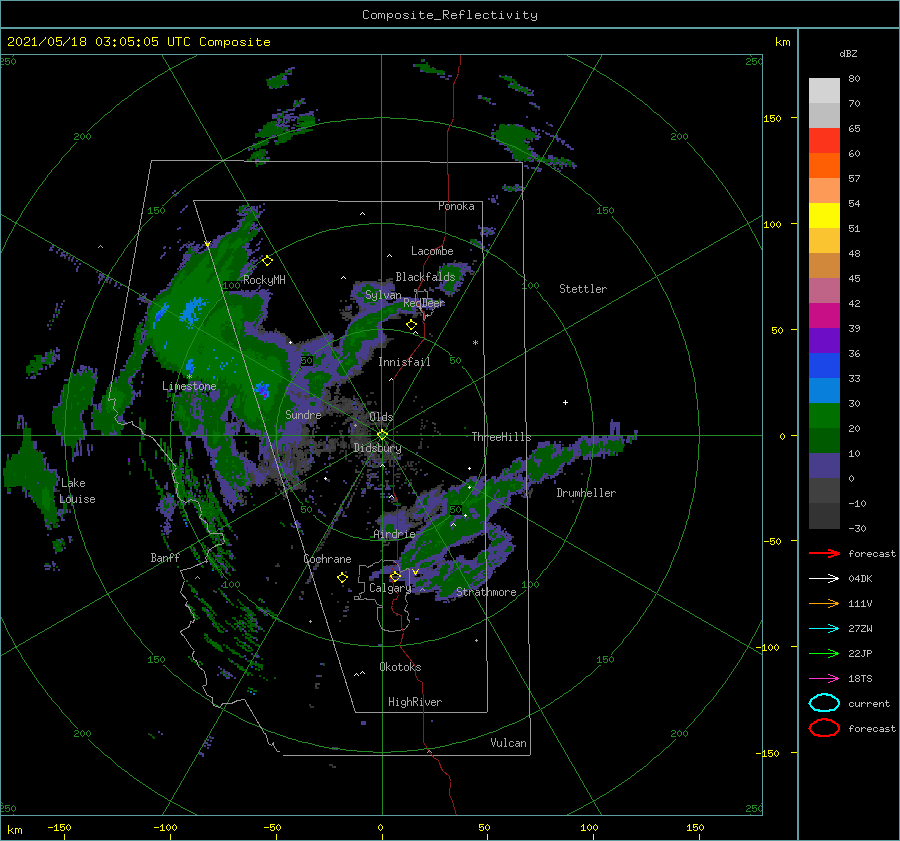Click the Innisfail label
Screen dimensions: 900x841
(x=404, y=362)
